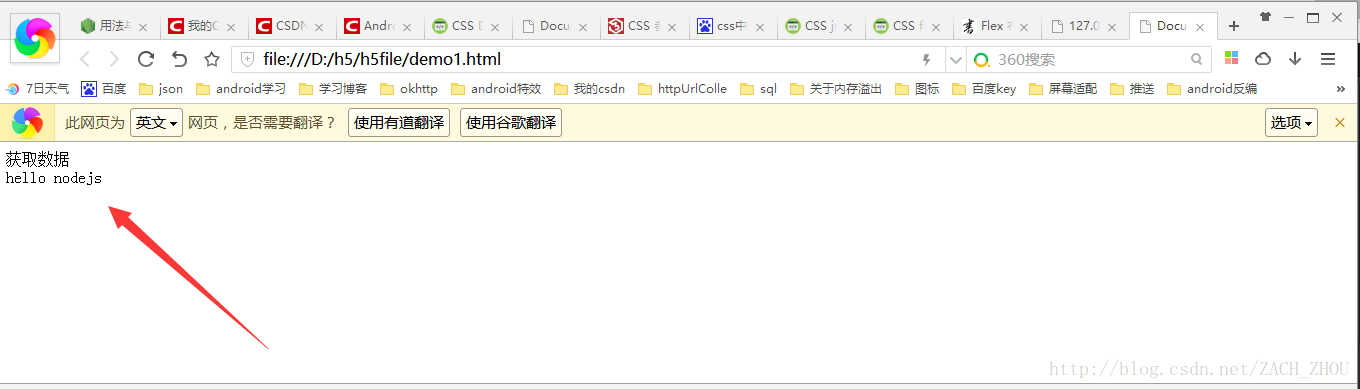The height and width of the screenshot is (389, 1360).
Task: Open the 选项 options dropdown
Action: tap(1291, 123)
